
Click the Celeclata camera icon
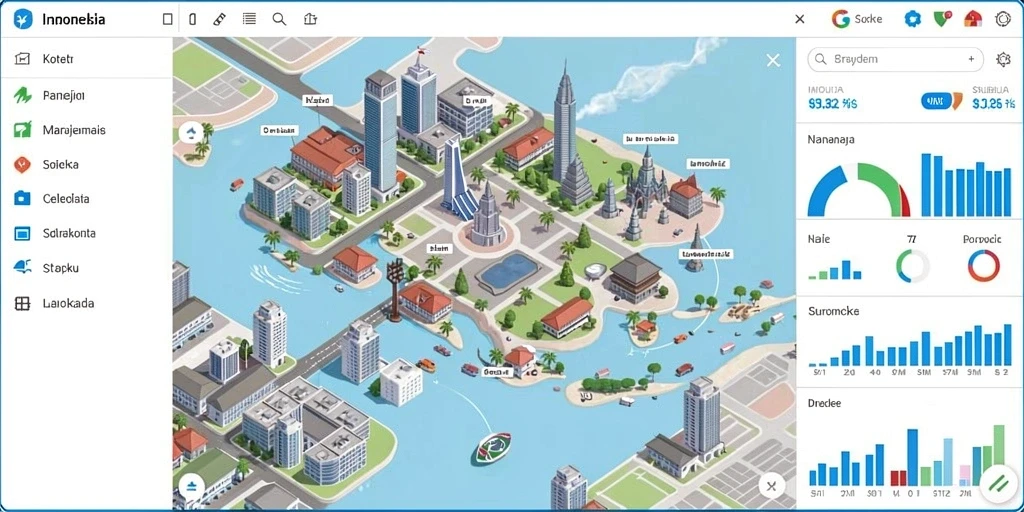pyautogui.click(x=22, y=199)
